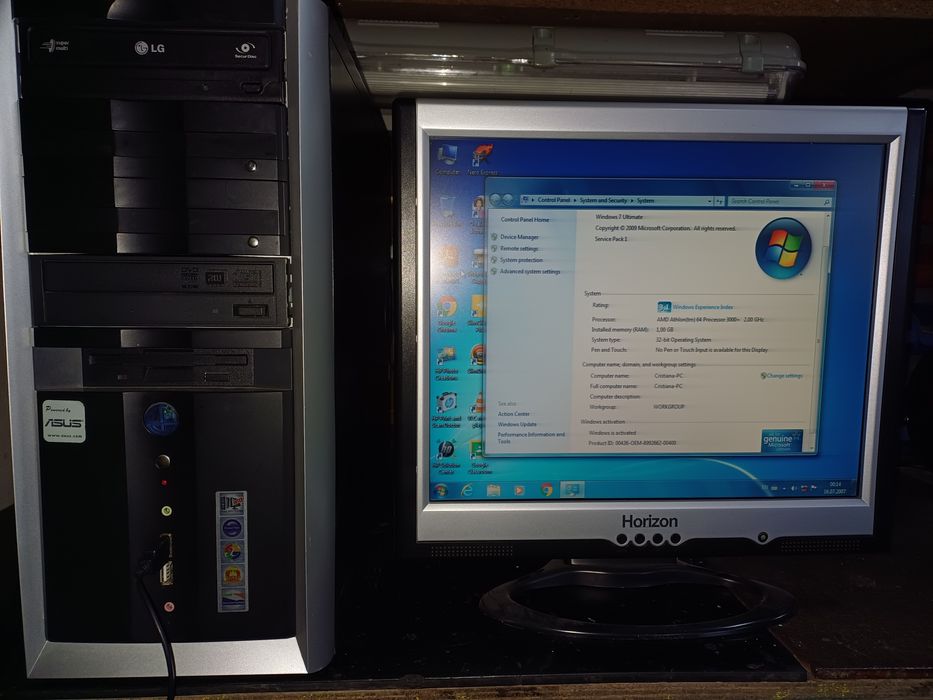Open Performance Information and Tools link
The width and height of the screenshot is (933, 700).
pos(531,438)
